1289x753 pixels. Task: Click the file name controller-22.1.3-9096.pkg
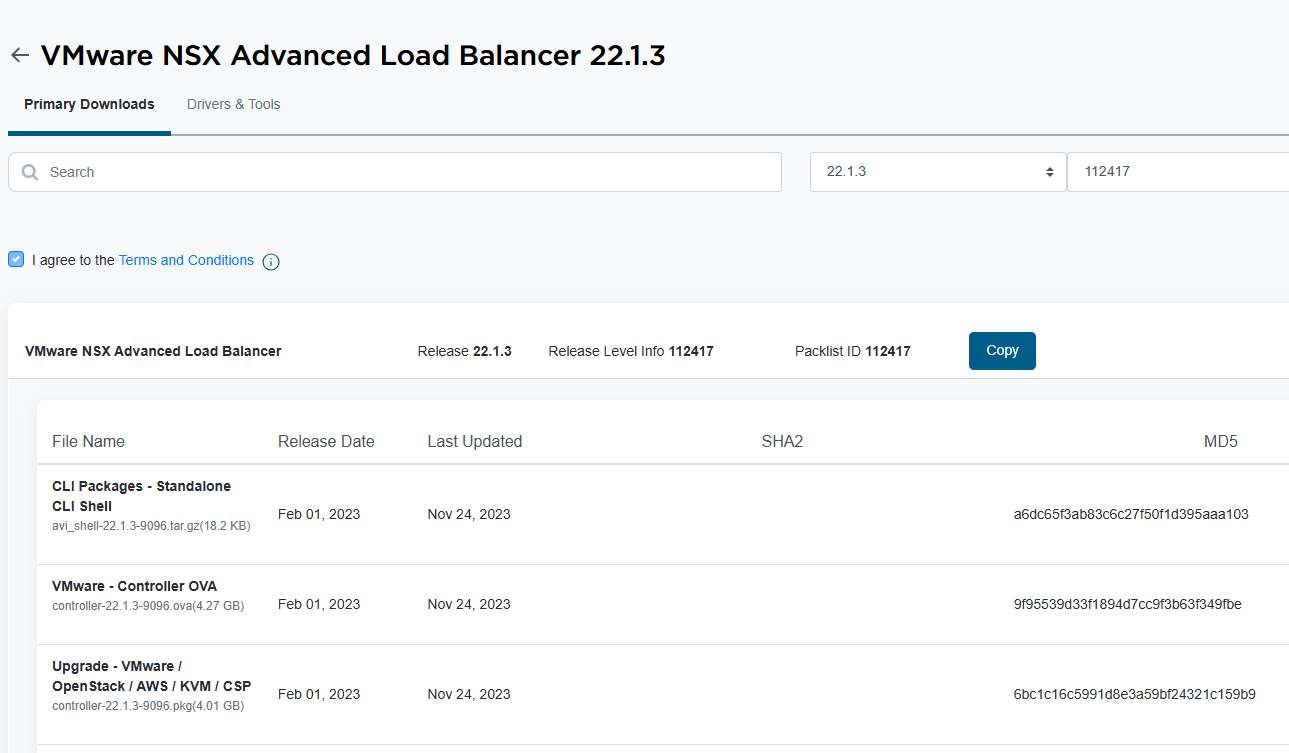point(148,706)
